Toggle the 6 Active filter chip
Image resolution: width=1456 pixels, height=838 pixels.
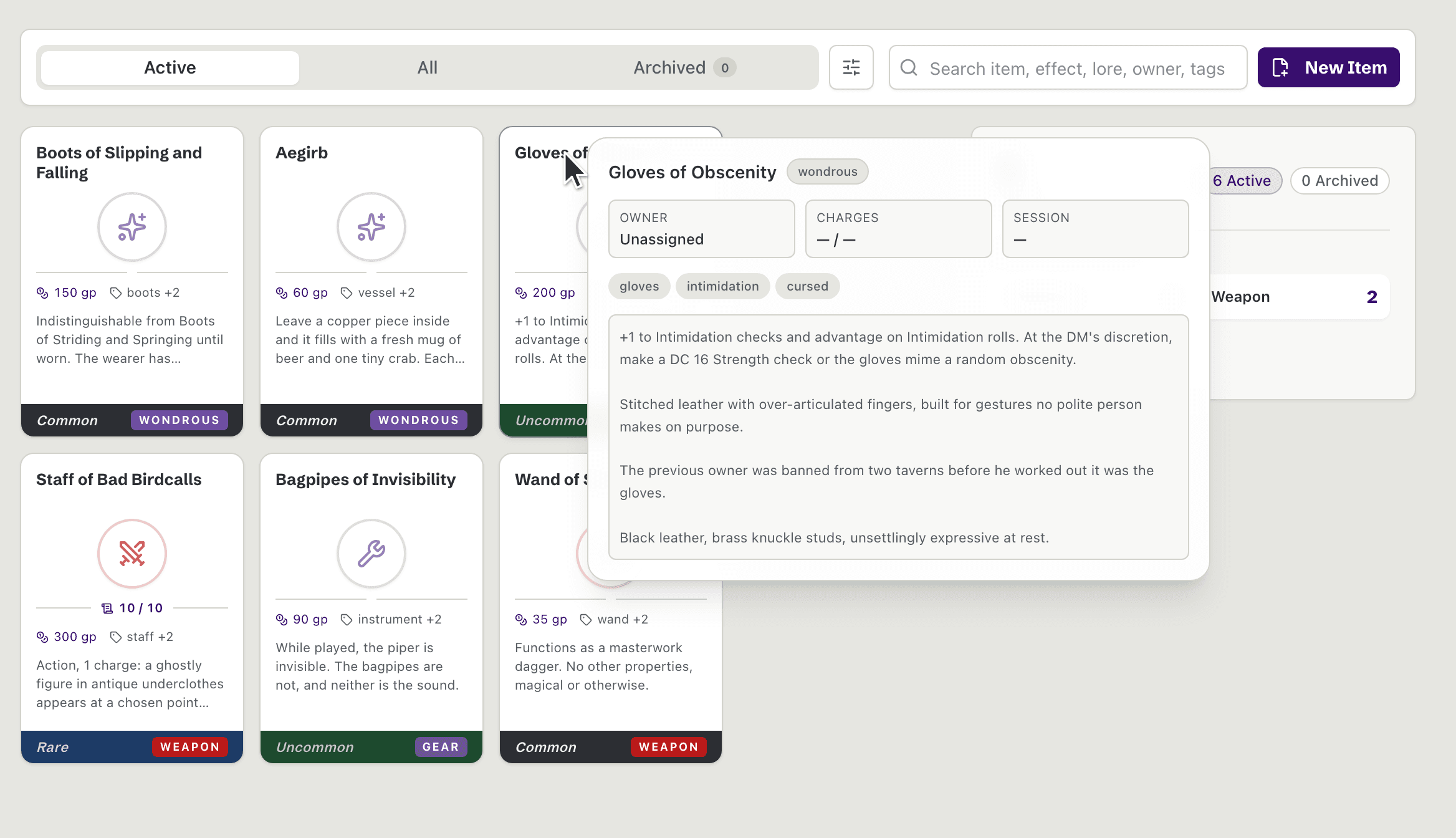click(1245, 181)
